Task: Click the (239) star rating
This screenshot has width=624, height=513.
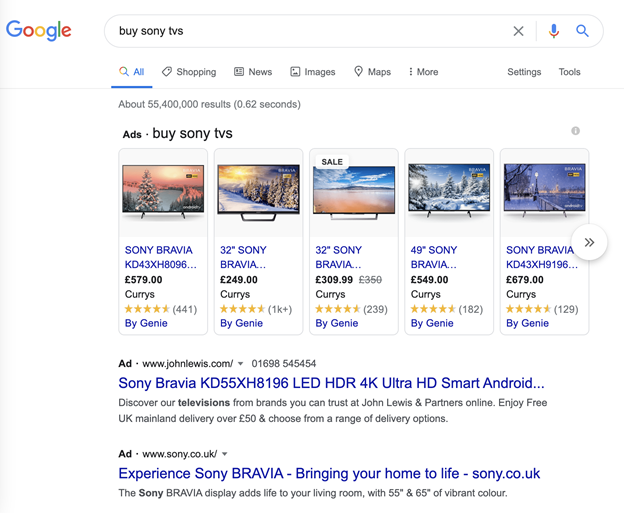Action: tap(351, 309)
